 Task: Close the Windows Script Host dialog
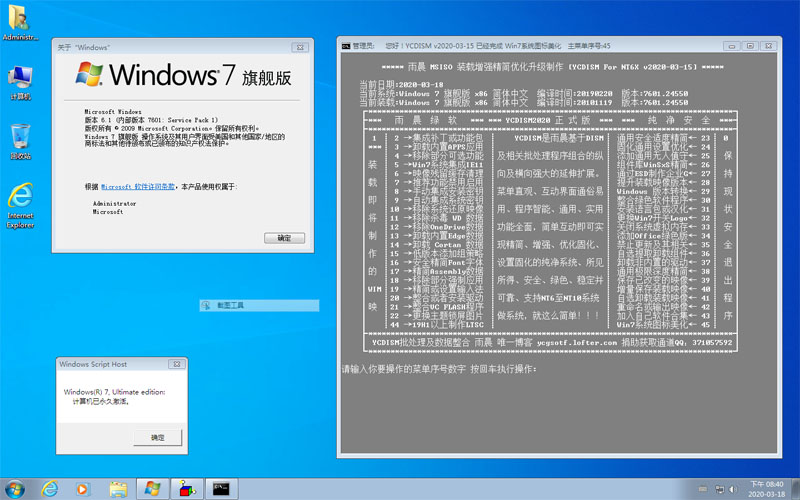coord(177,364)
